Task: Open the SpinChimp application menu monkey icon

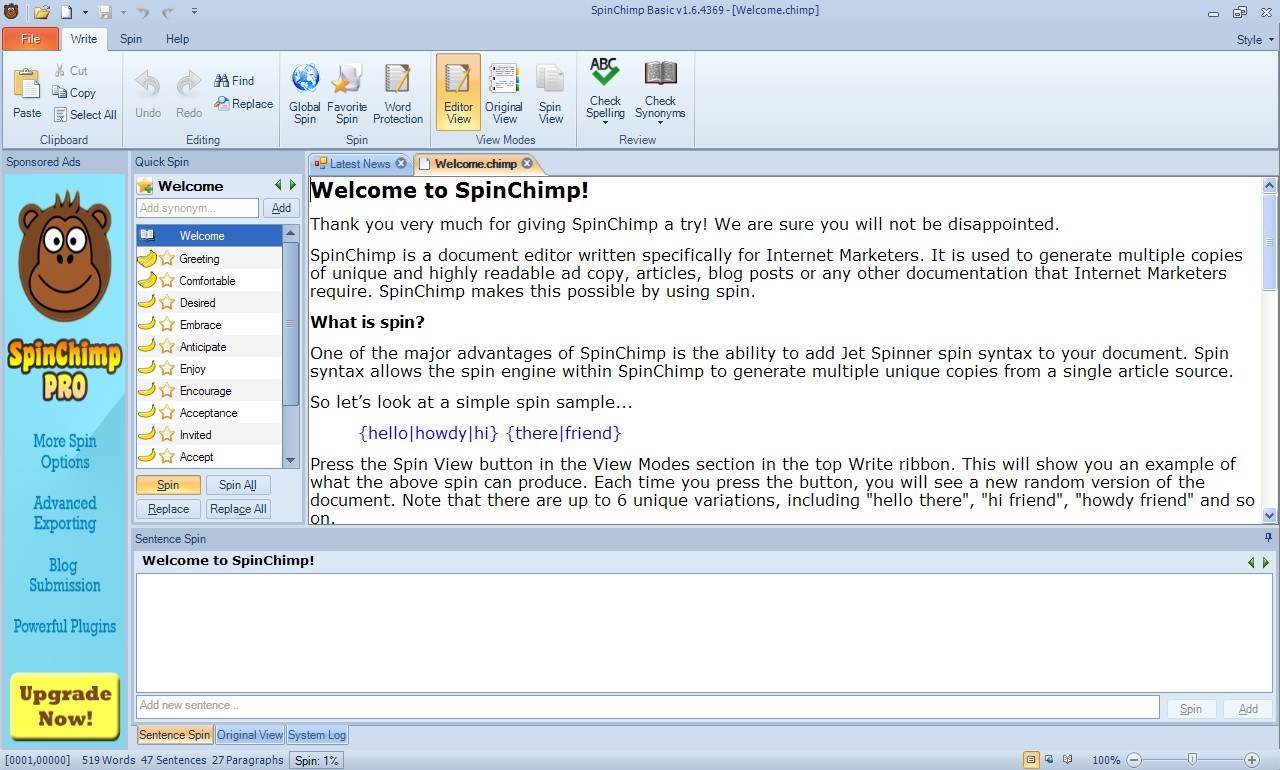Action: (x=11, y=12)
